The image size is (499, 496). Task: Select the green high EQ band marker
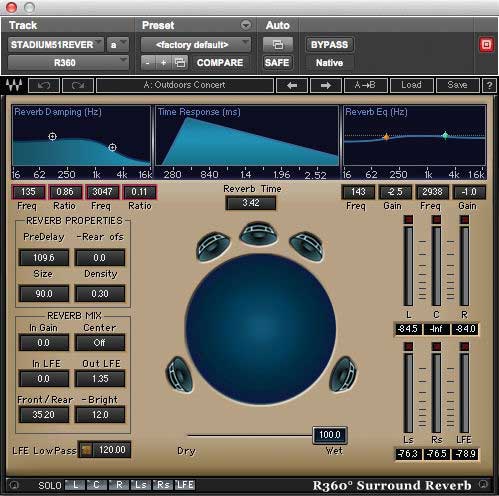point(445,135)
